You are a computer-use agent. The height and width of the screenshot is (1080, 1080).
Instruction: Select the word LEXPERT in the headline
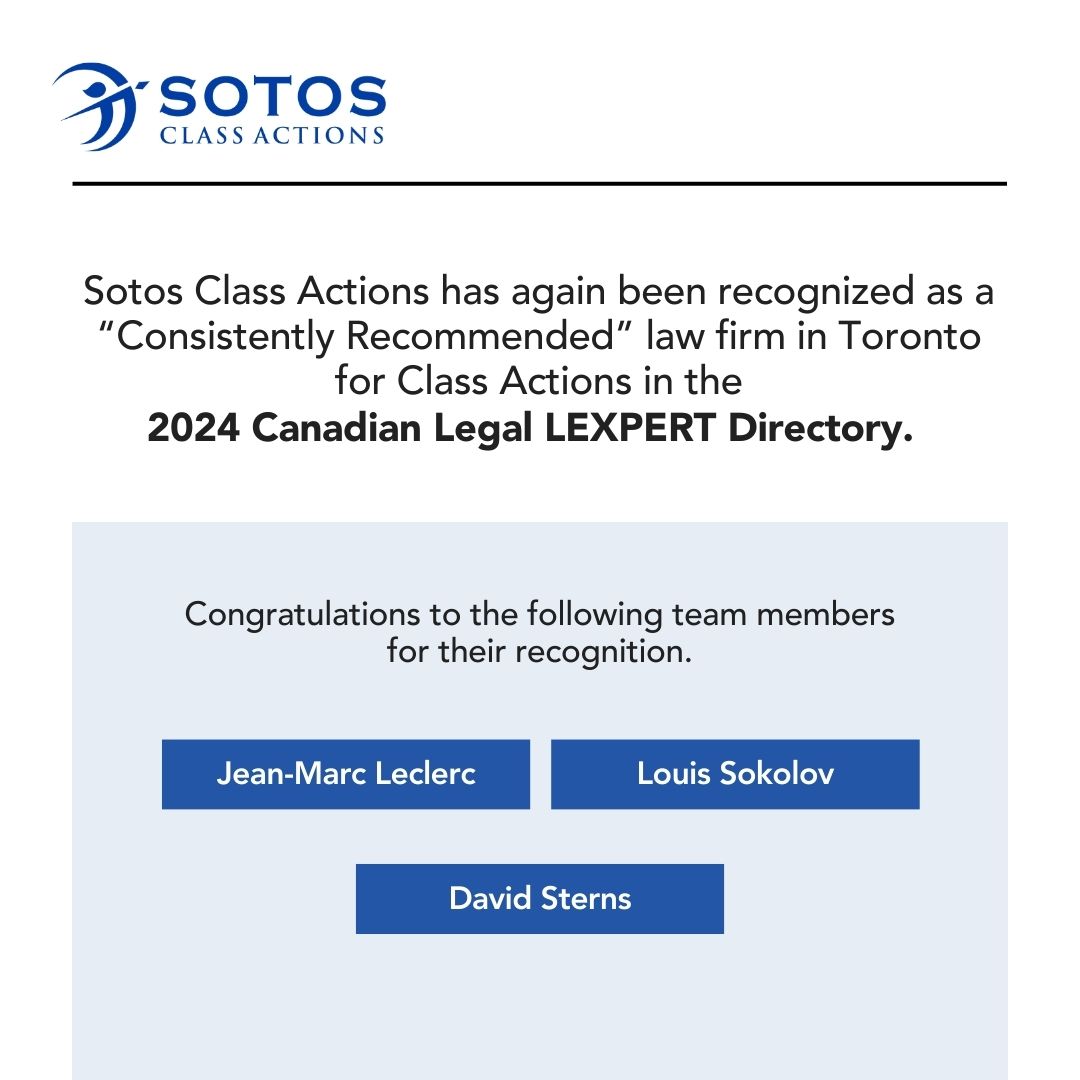pyautogui.click(x=630, y=428)
